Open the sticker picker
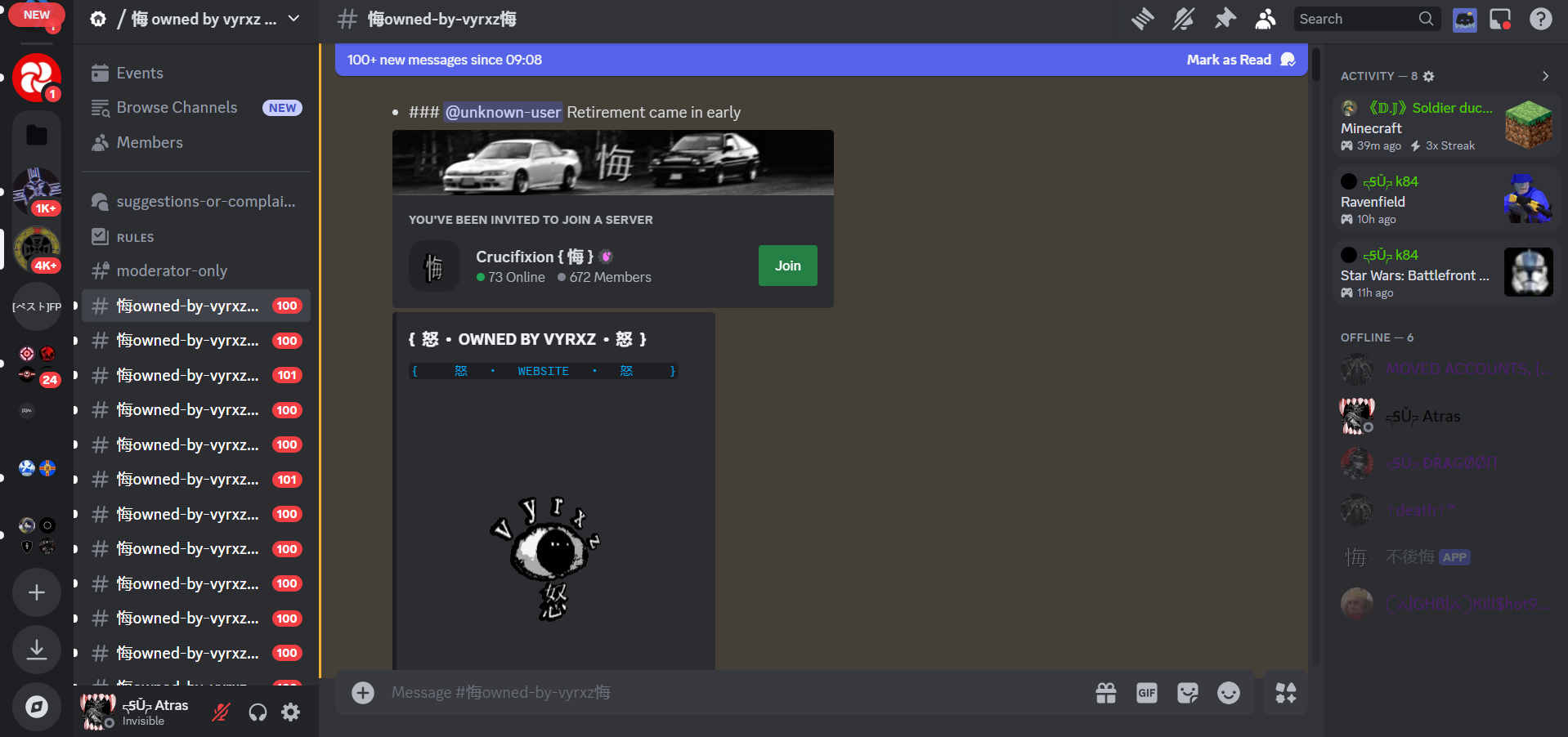This screenshot has height=737, width=1568. [x=1187, y=693]
